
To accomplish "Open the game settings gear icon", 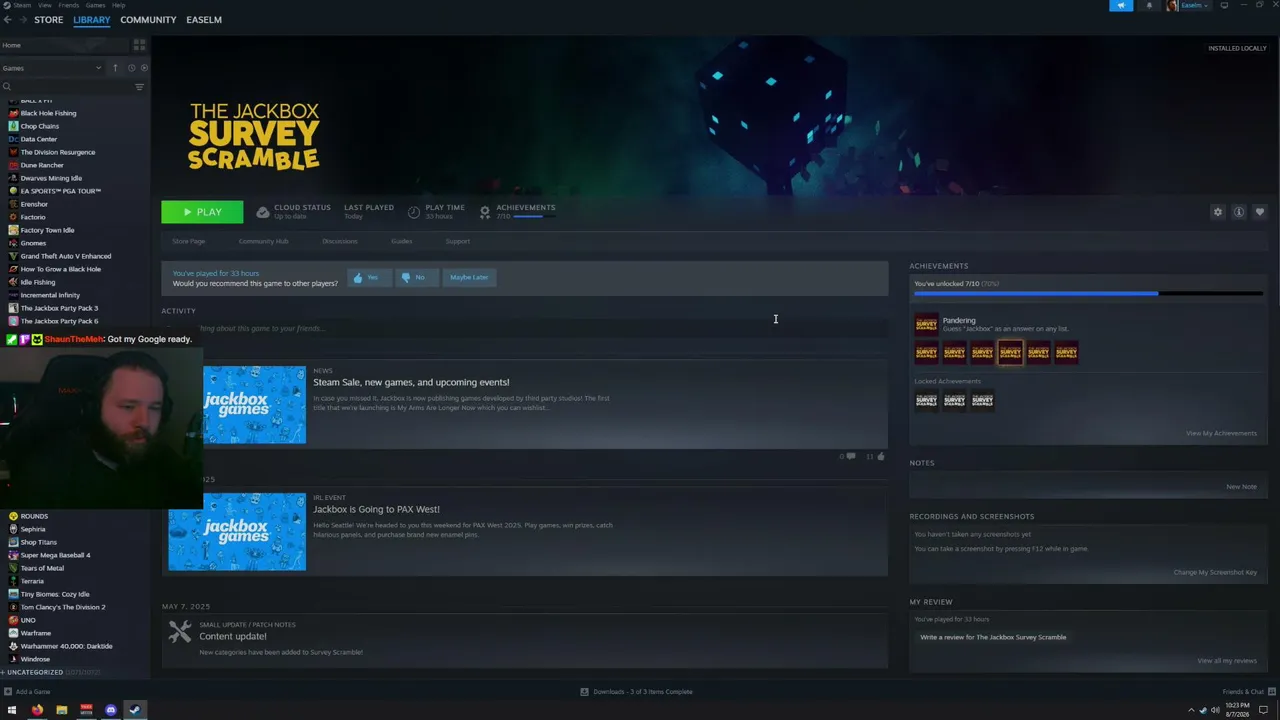I will [1217, 212].
